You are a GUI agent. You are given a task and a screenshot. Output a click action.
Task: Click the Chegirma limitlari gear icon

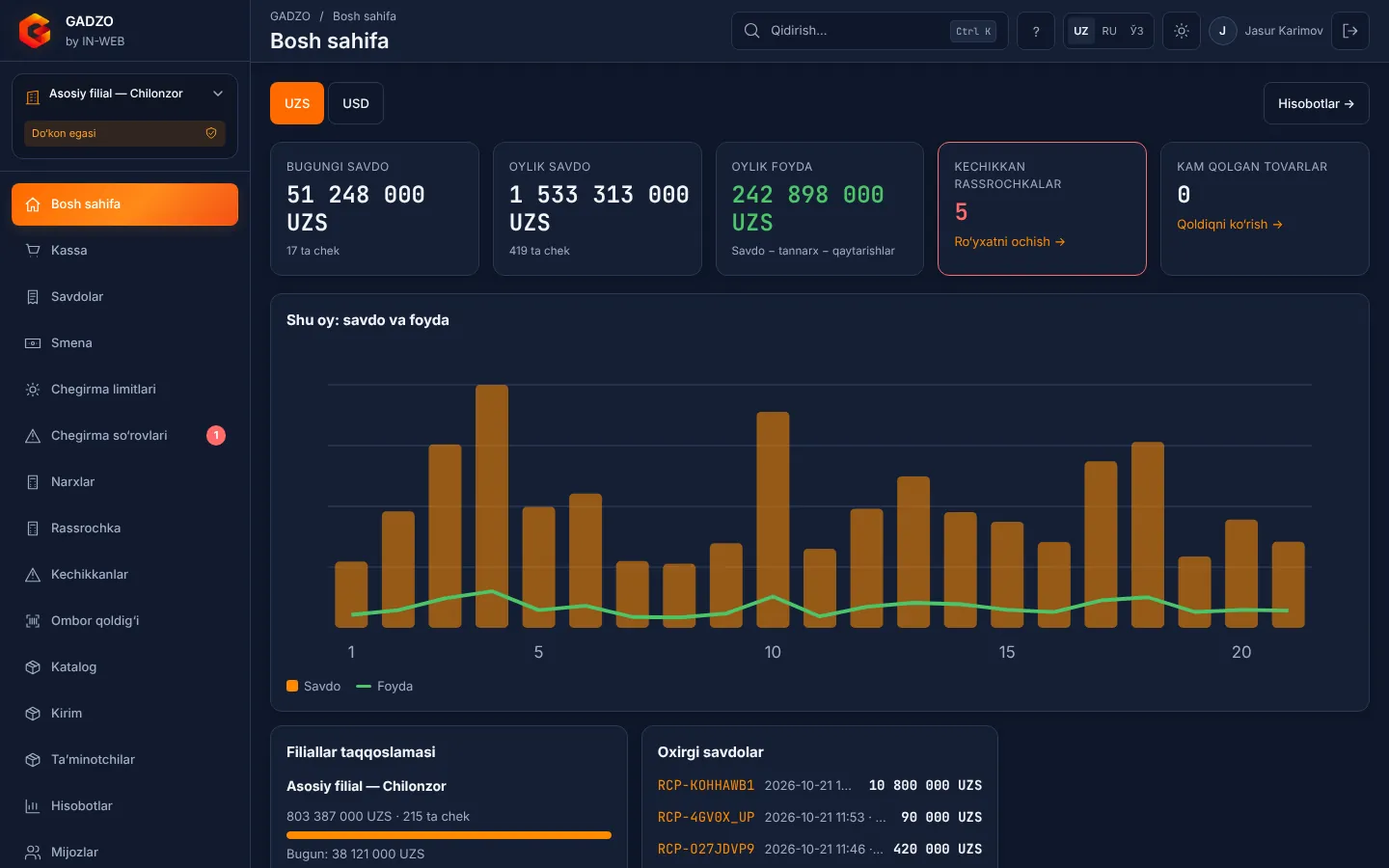(x=33, y=390)
